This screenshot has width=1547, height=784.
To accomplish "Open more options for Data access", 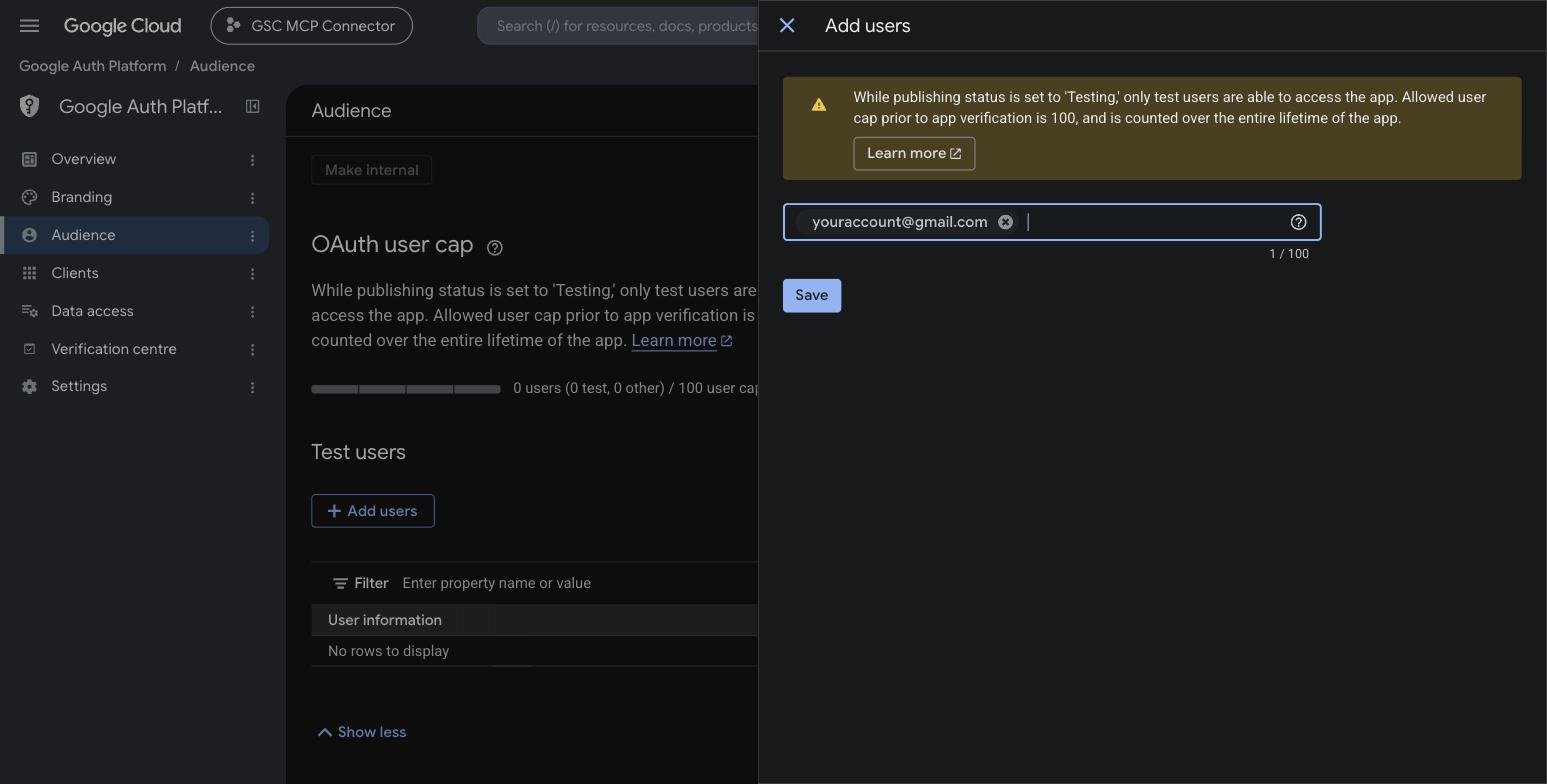I will pos(252,312).
